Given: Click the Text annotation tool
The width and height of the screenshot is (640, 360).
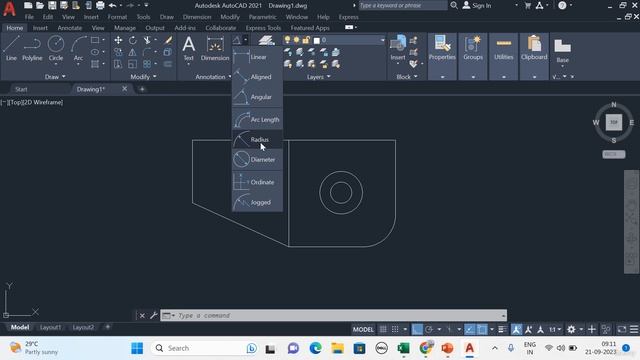Looking at the screenshot, I should (189, 48).
